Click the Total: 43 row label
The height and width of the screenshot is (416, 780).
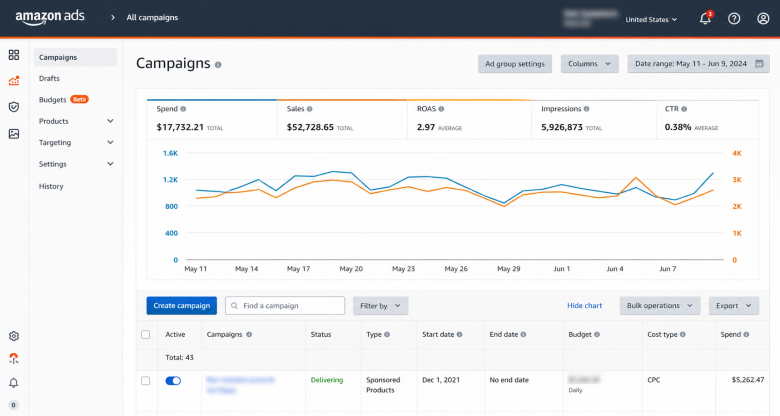[x=180, y=357]
